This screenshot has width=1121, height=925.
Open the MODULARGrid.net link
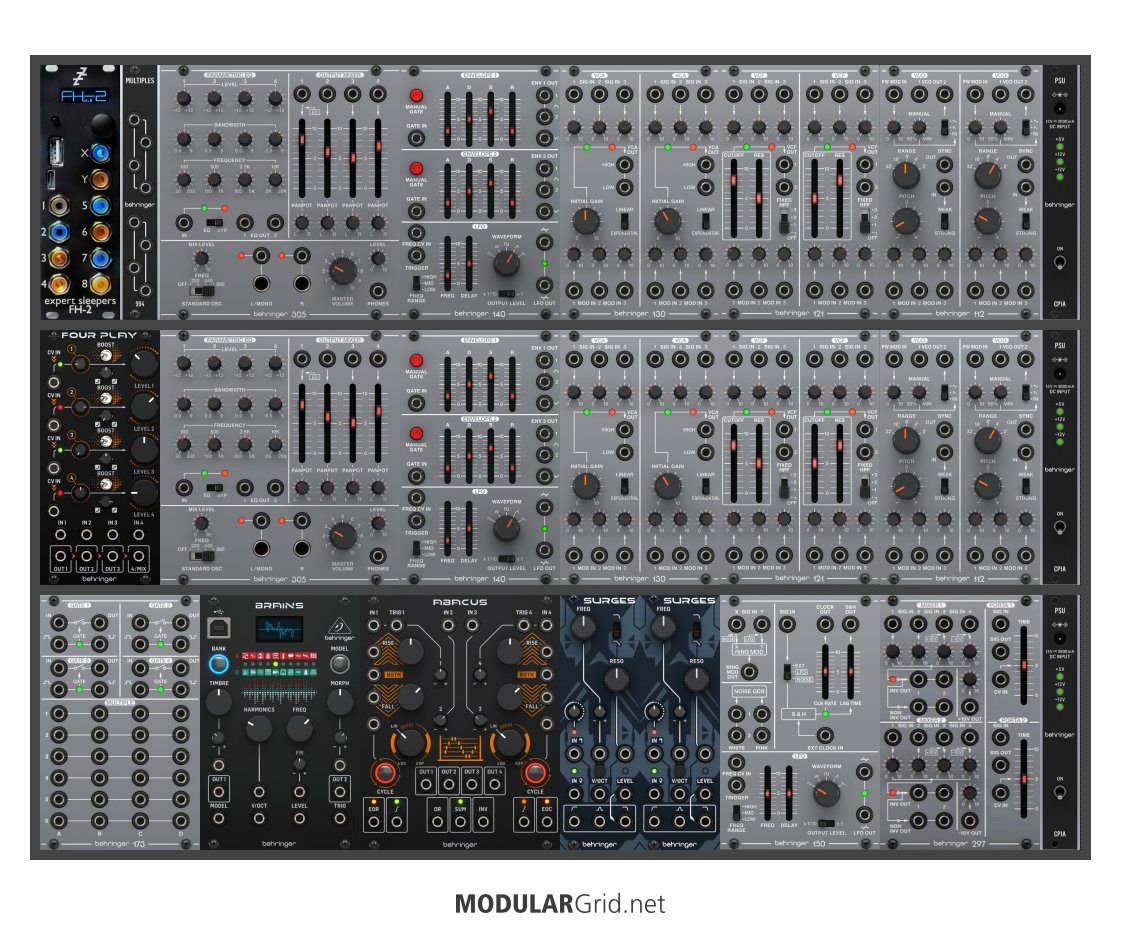point(559,904)
